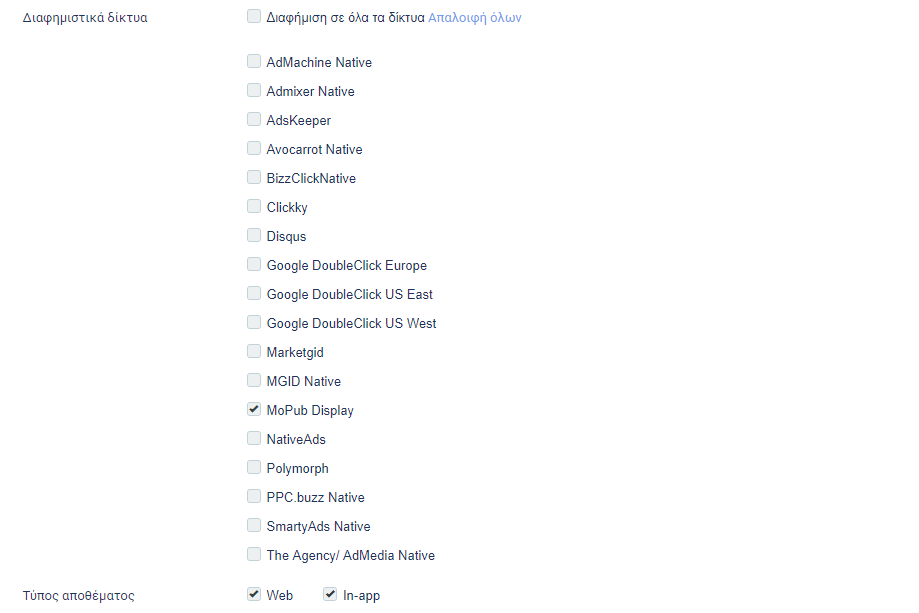The height and width of the screenshot is (613, 919).
Task: Toggle the Polymorph checkbox
Action: click(254, 467)
